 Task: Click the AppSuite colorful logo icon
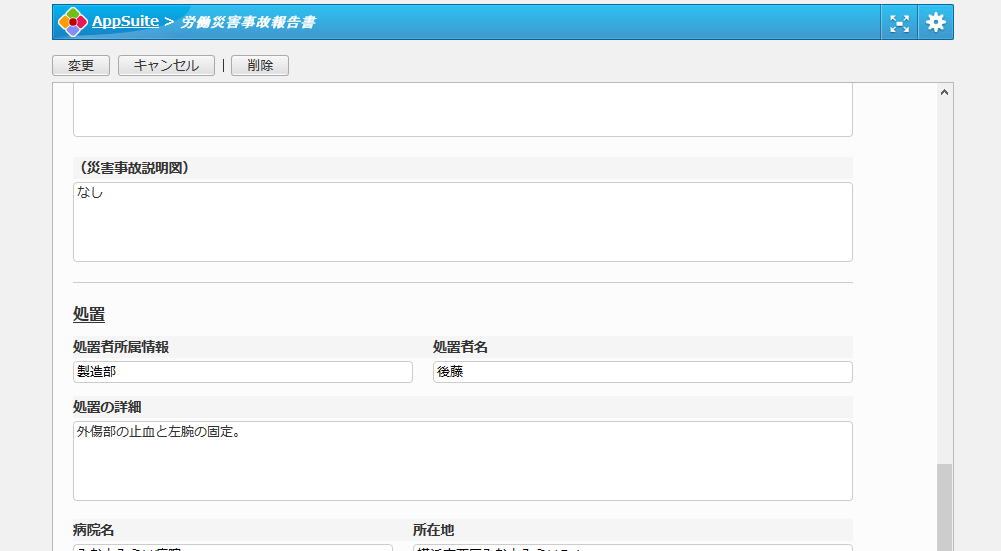(72, 22)
